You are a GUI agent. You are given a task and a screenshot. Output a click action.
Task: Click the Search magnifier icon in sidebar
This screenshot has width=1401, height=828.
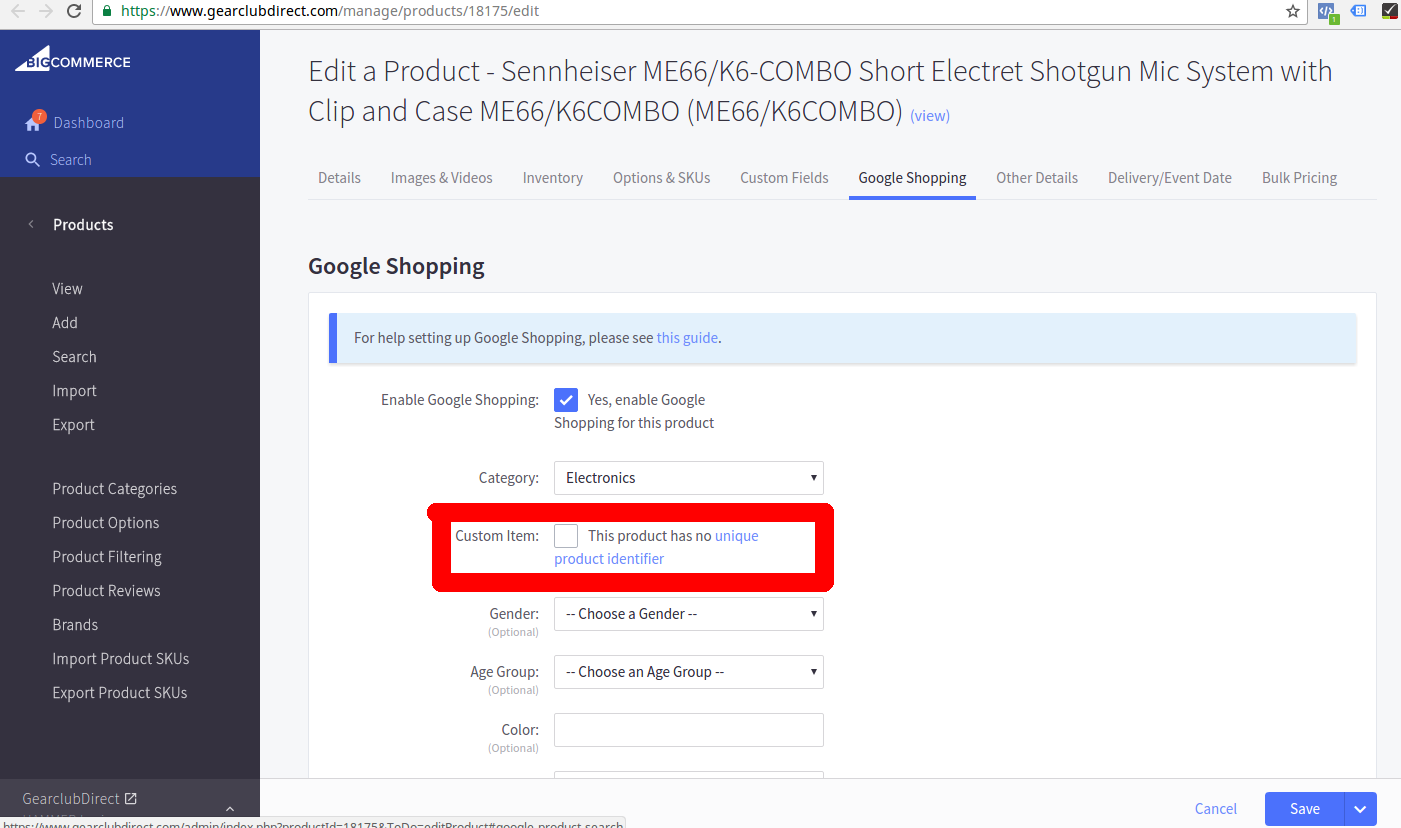(x=32, y=160)
